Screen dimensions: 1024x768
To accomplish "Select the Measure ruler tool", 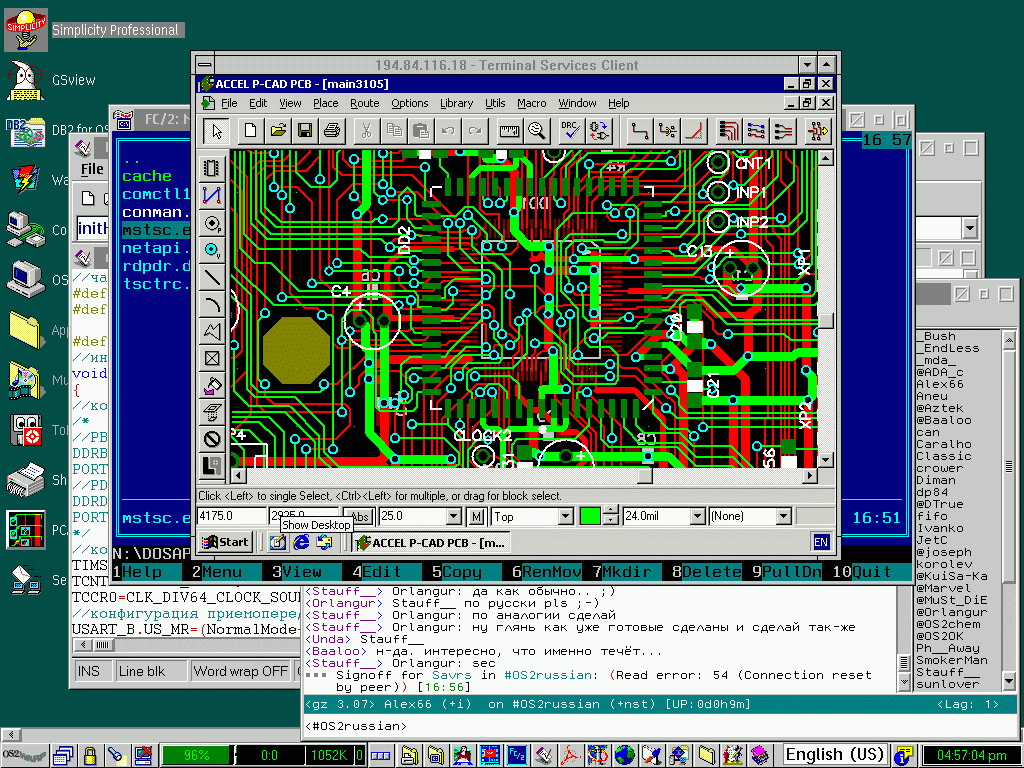I will coord(509,130).
